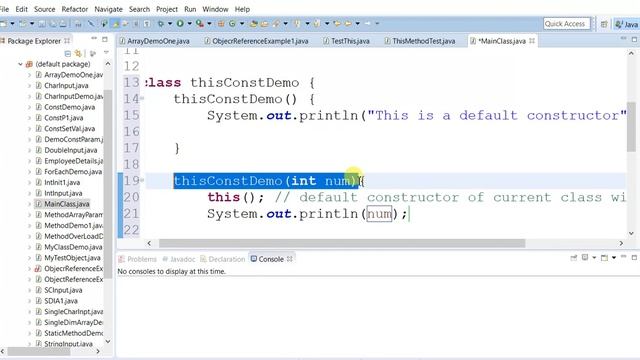This screenshot has width=640, height=360.
Task: Switch to the Javadoc tab
Action: pyautogui.click(x=179, y=259)
